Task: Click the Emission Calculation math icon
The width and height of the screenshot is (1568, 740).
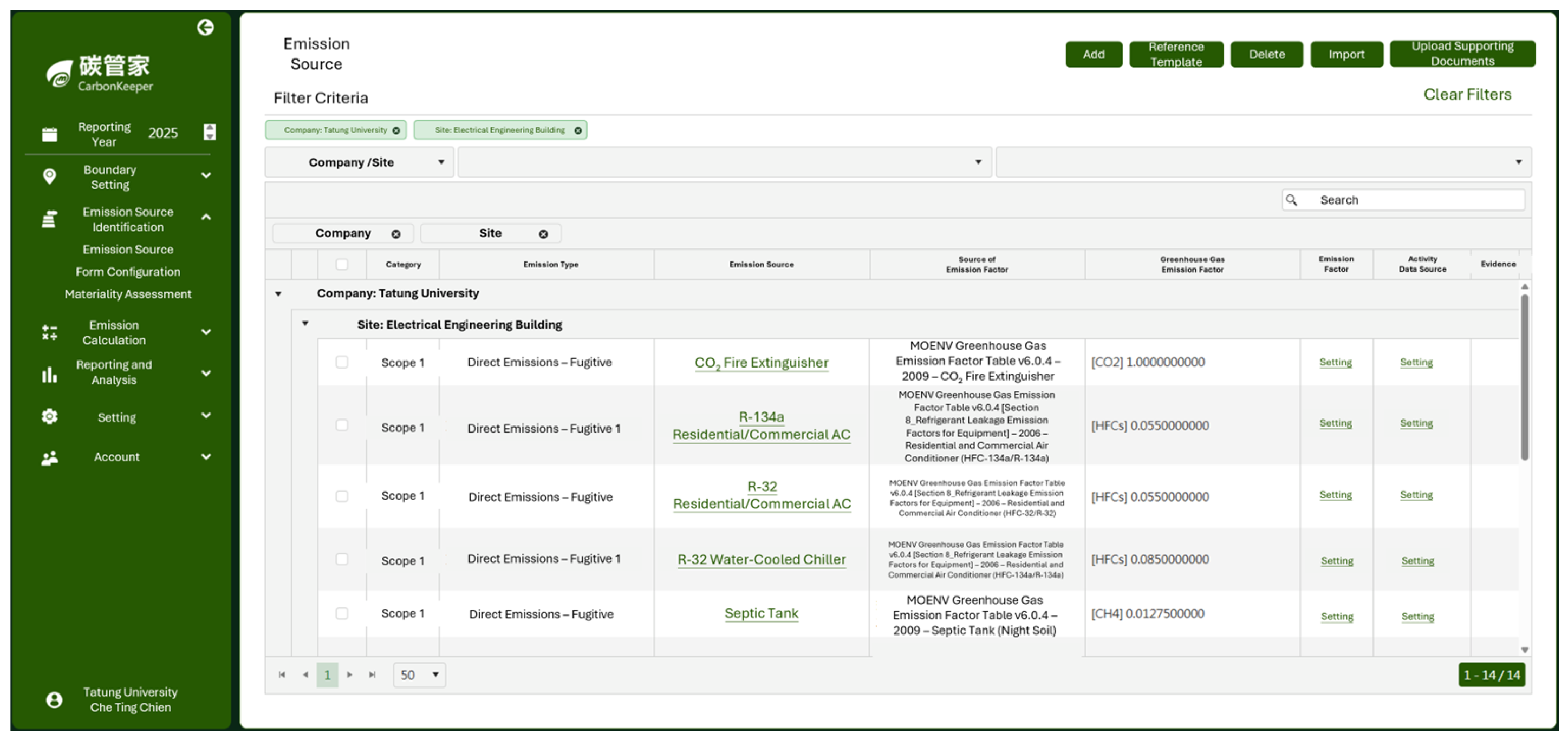Action: click(49, 332)
